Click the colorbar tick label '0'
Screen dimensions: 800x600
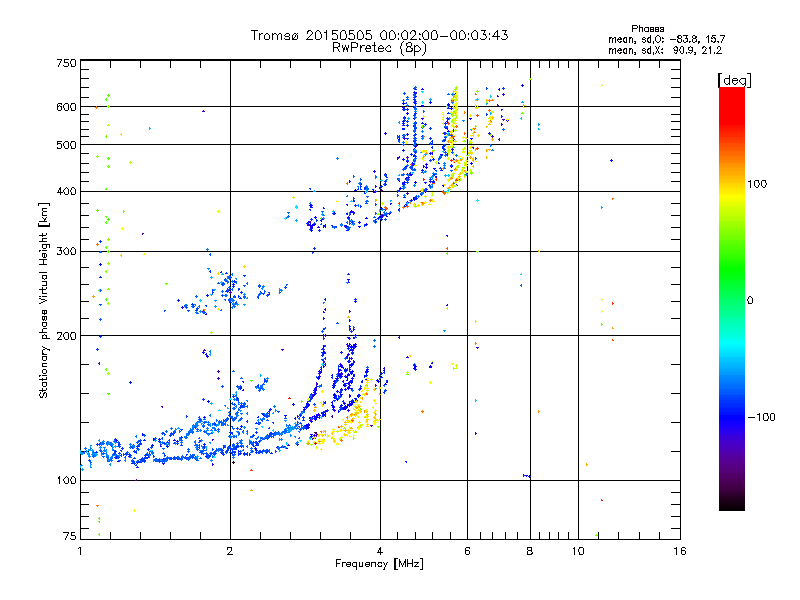[x=750, y=301]
